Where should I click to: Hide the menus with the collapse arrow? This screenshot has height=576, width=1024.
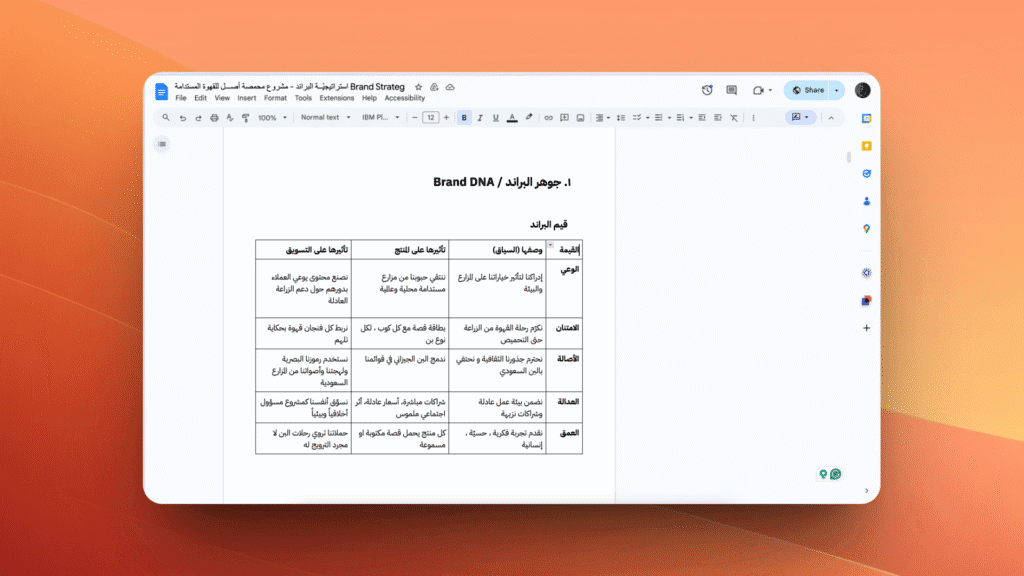click(831, 118)
